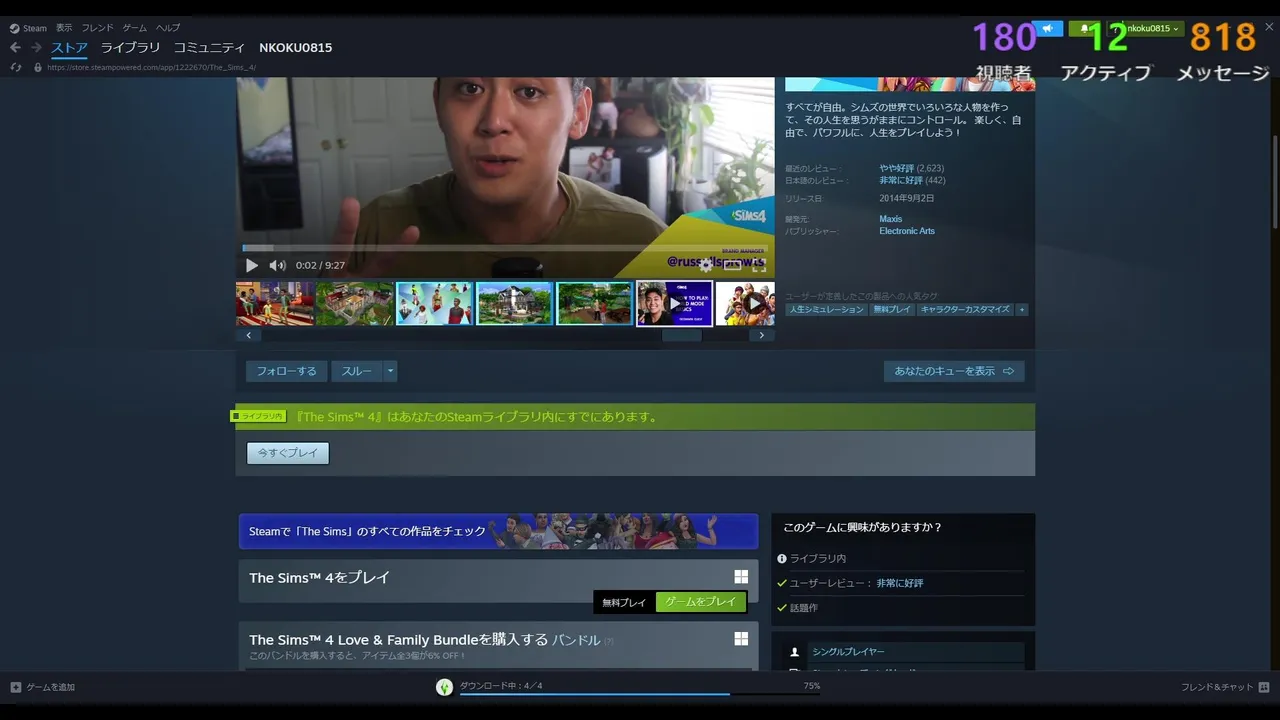Open シングルプレイヤー feature link

tap(848, 652)
